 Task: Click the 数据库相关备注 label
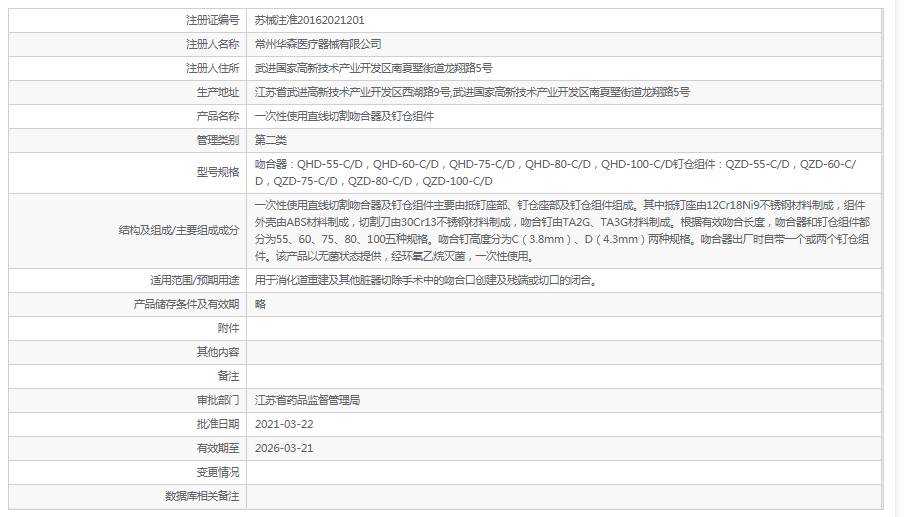coord(202,497)
